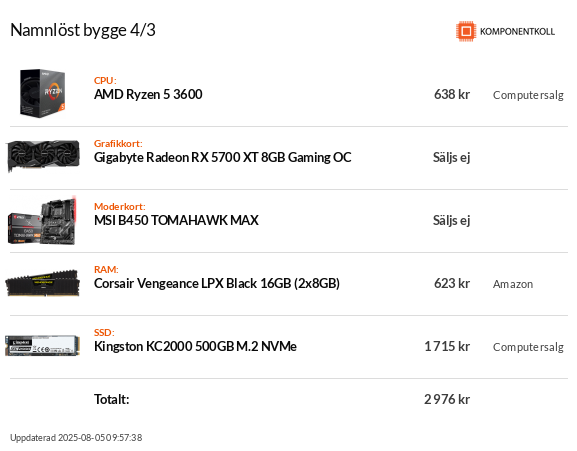The height and width of the screenshot is (451, 577).
Task: Click the Corsair Vengeance RAM sticks image
Action: click(x=42, y=283)
